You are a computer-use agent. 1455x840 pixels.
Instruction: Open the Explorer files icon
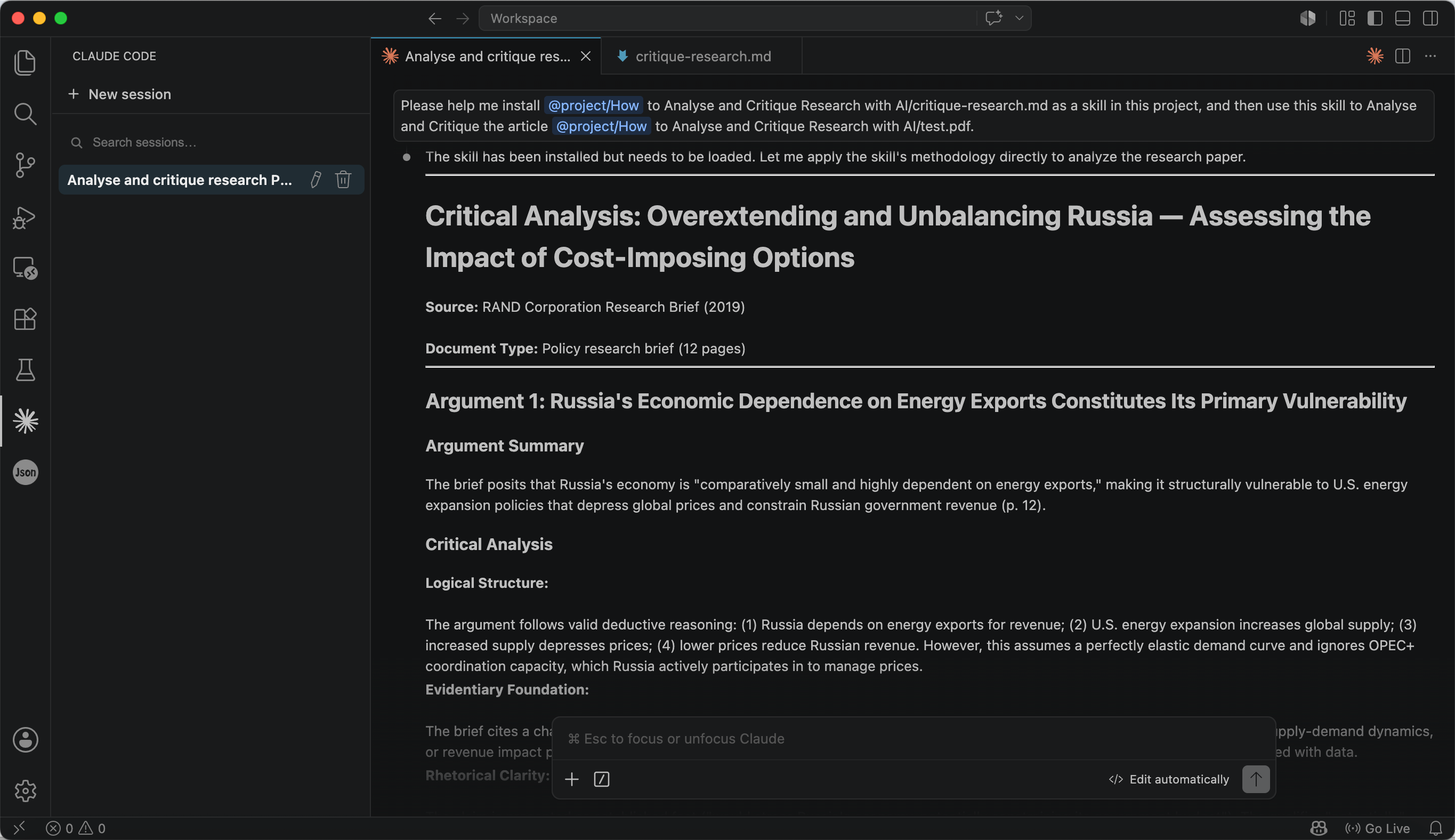(25, 62)
